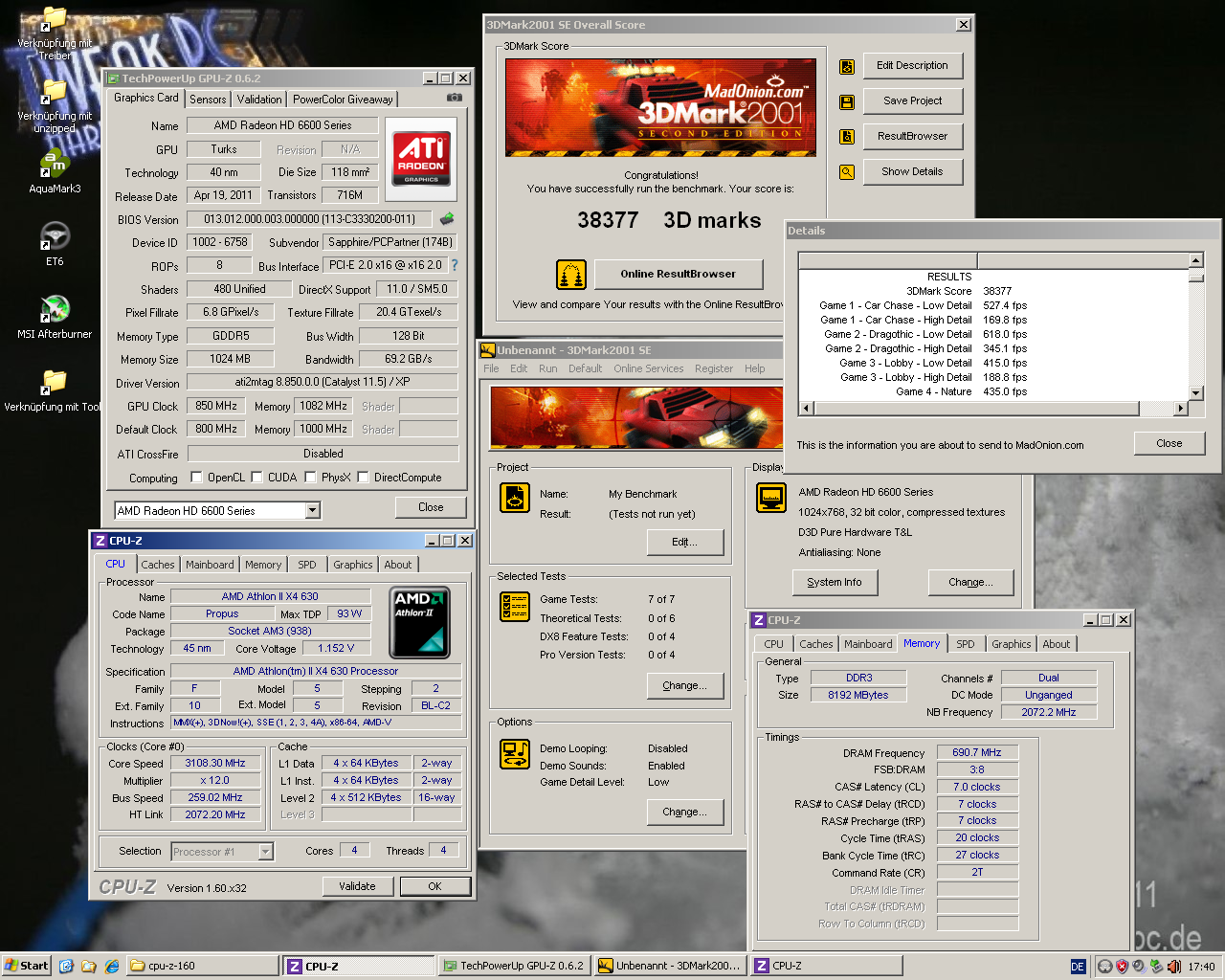Click the Show Details button
1225x980 pixels.
[912, 171]
